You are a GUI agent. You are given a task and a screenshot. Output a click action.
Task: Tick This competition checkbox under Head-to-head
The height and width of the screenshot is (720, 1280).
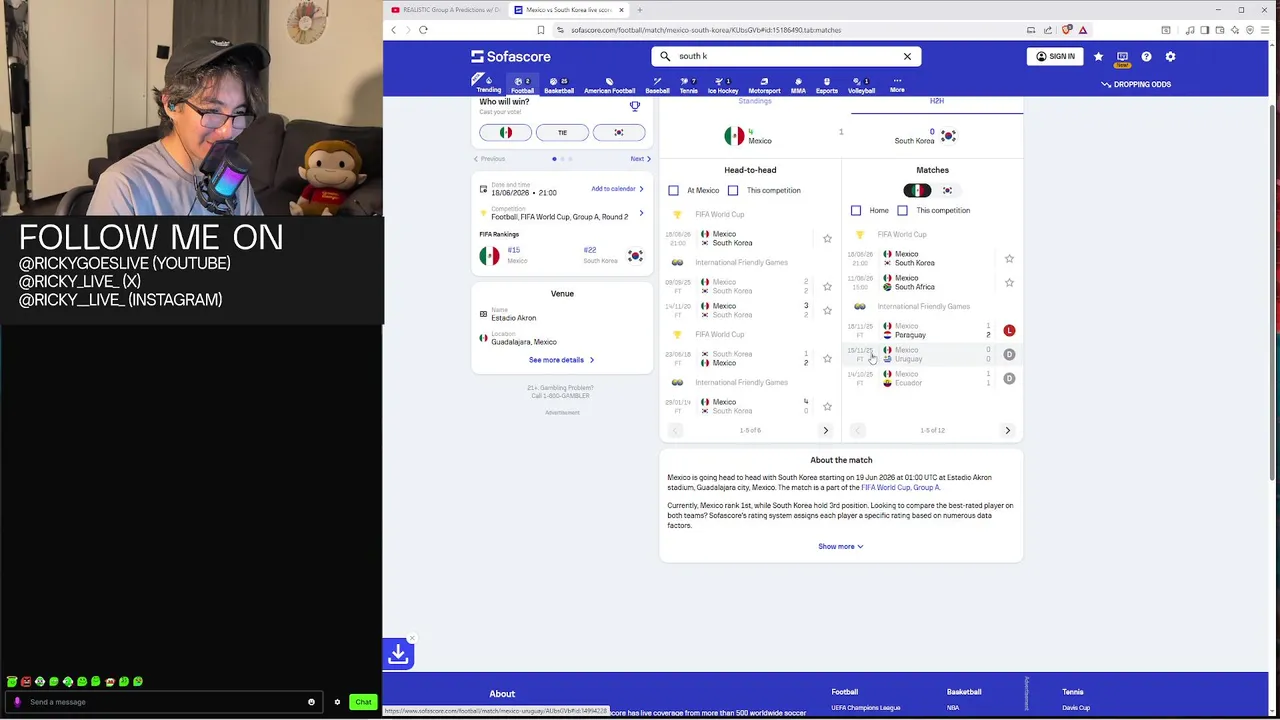point(733,190)
